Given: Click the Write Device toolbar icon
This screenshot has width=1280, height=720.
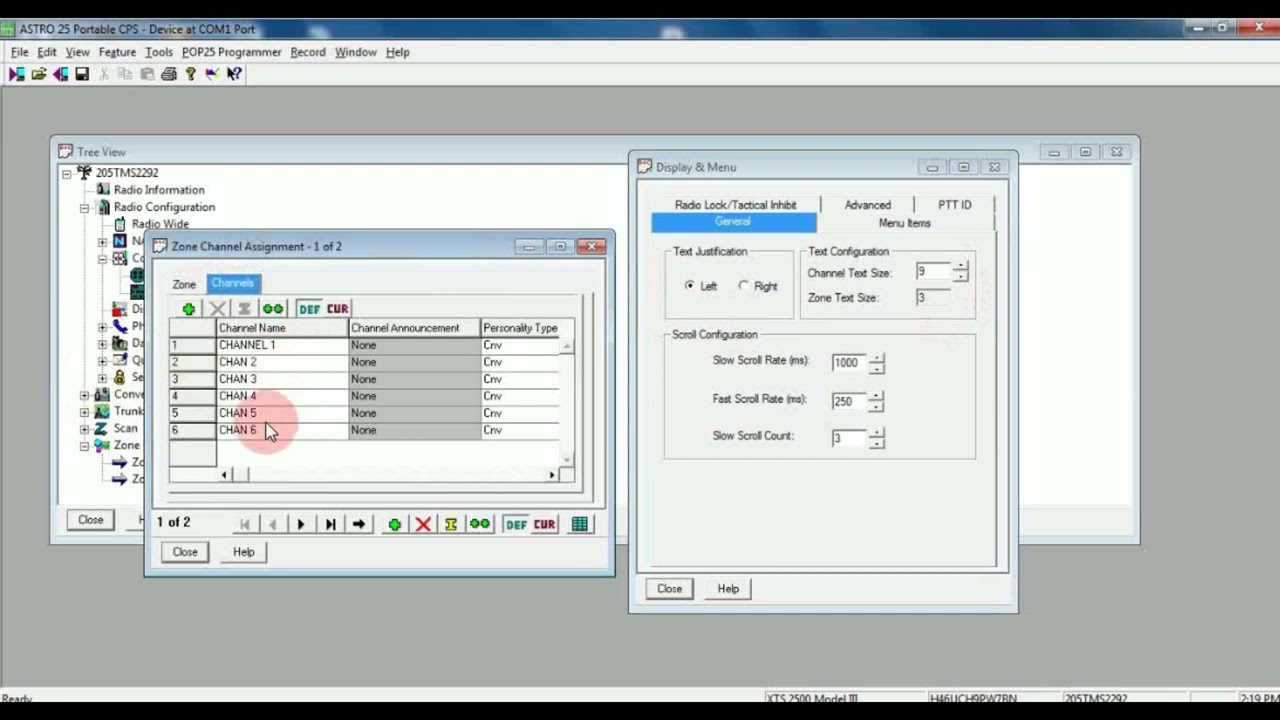Looking at the screenshot, I should tap(60, 74).
